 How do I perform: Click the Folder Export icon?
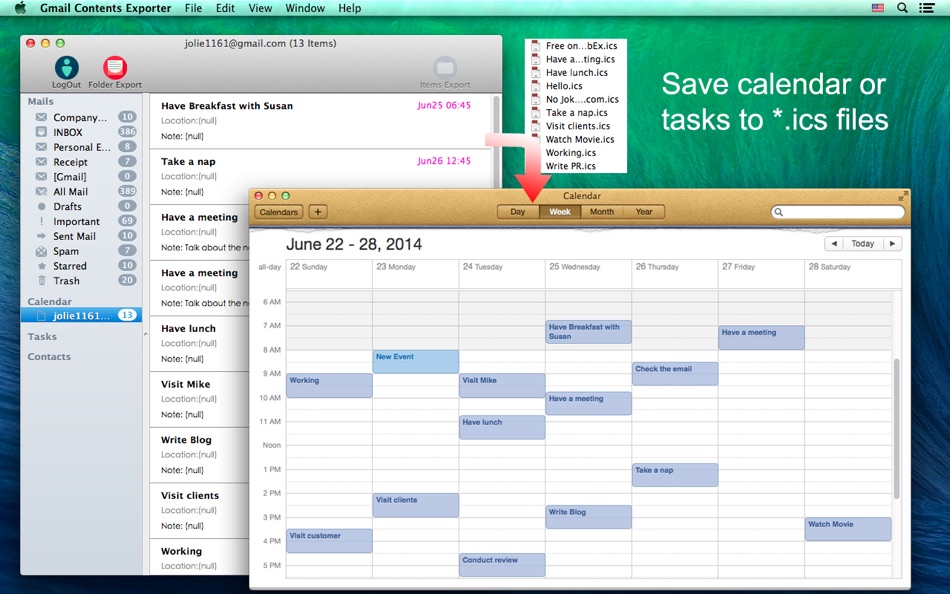coord(115,68)
